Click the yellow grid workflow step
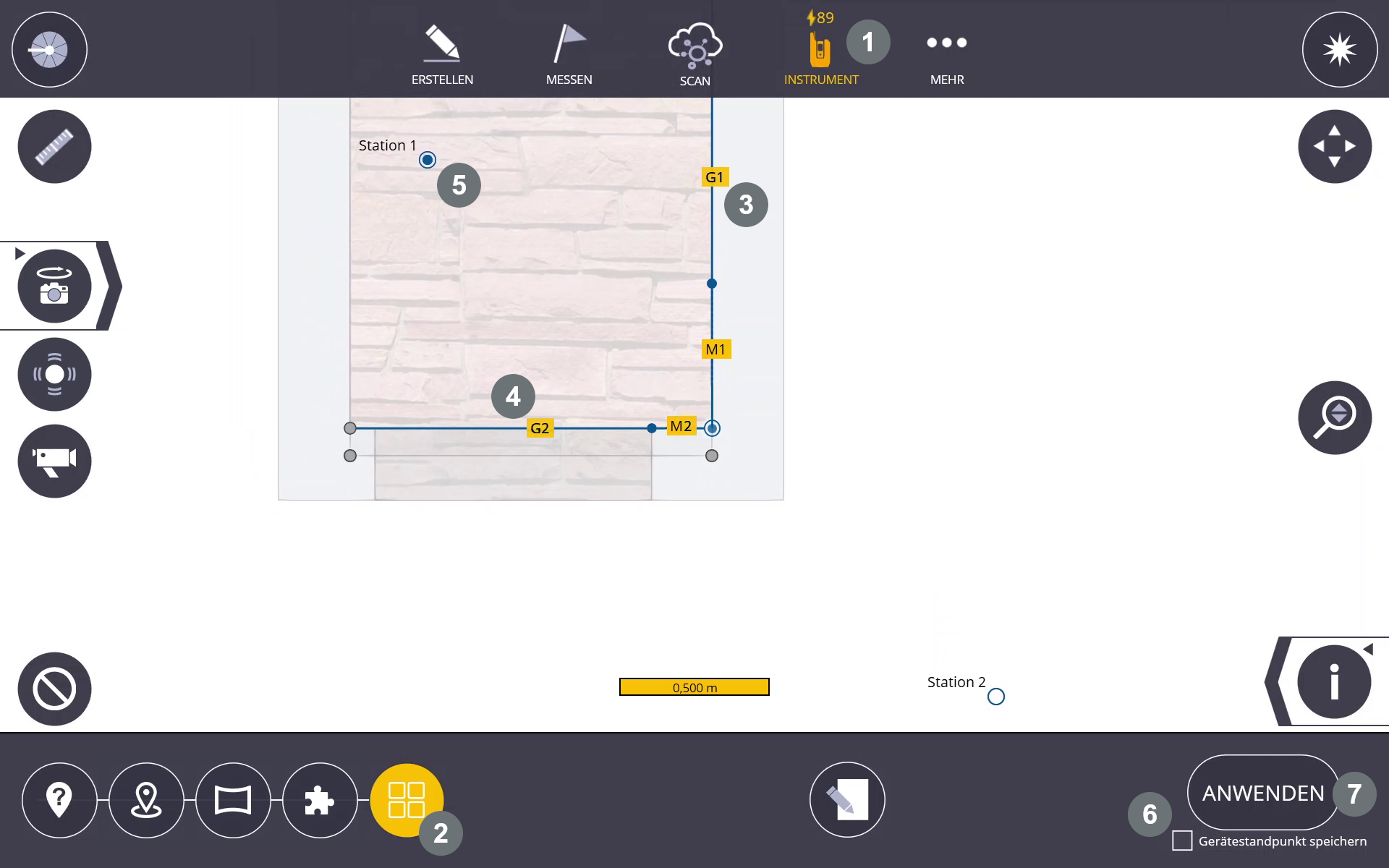Viewport: 1389px width, 868px height. [x=407, y=800]
